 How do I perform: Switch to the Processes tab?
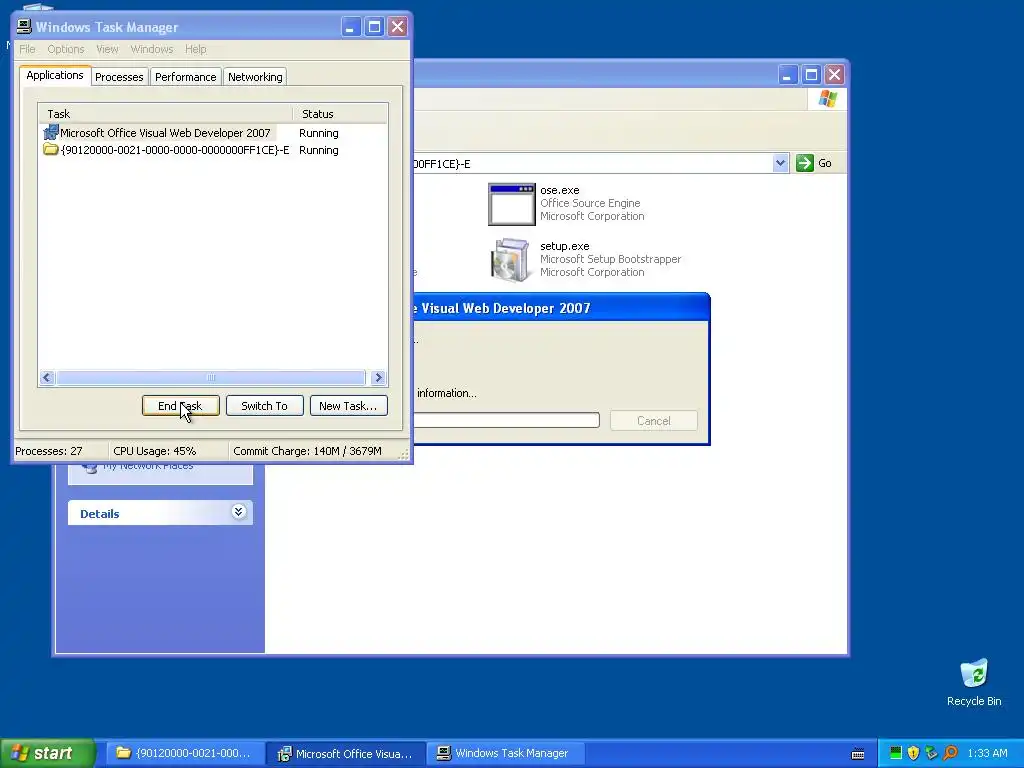tap(119, 77)
